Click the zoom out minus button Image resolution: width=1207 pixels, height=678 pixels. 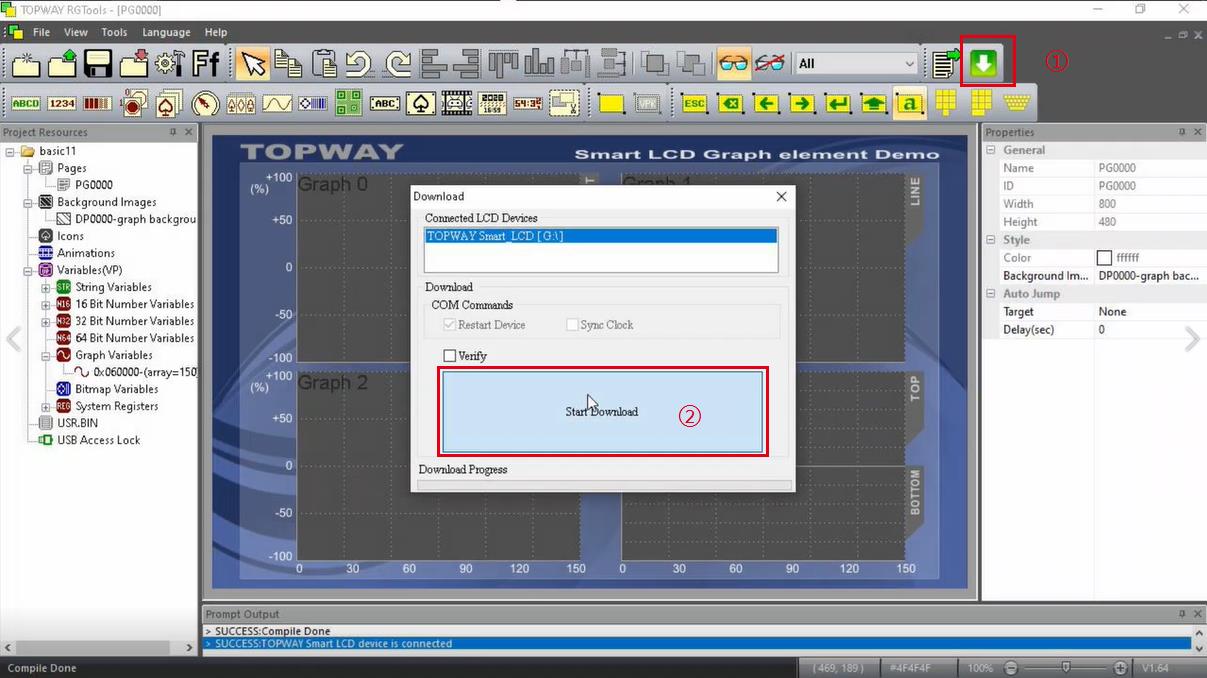(1011, 668)
